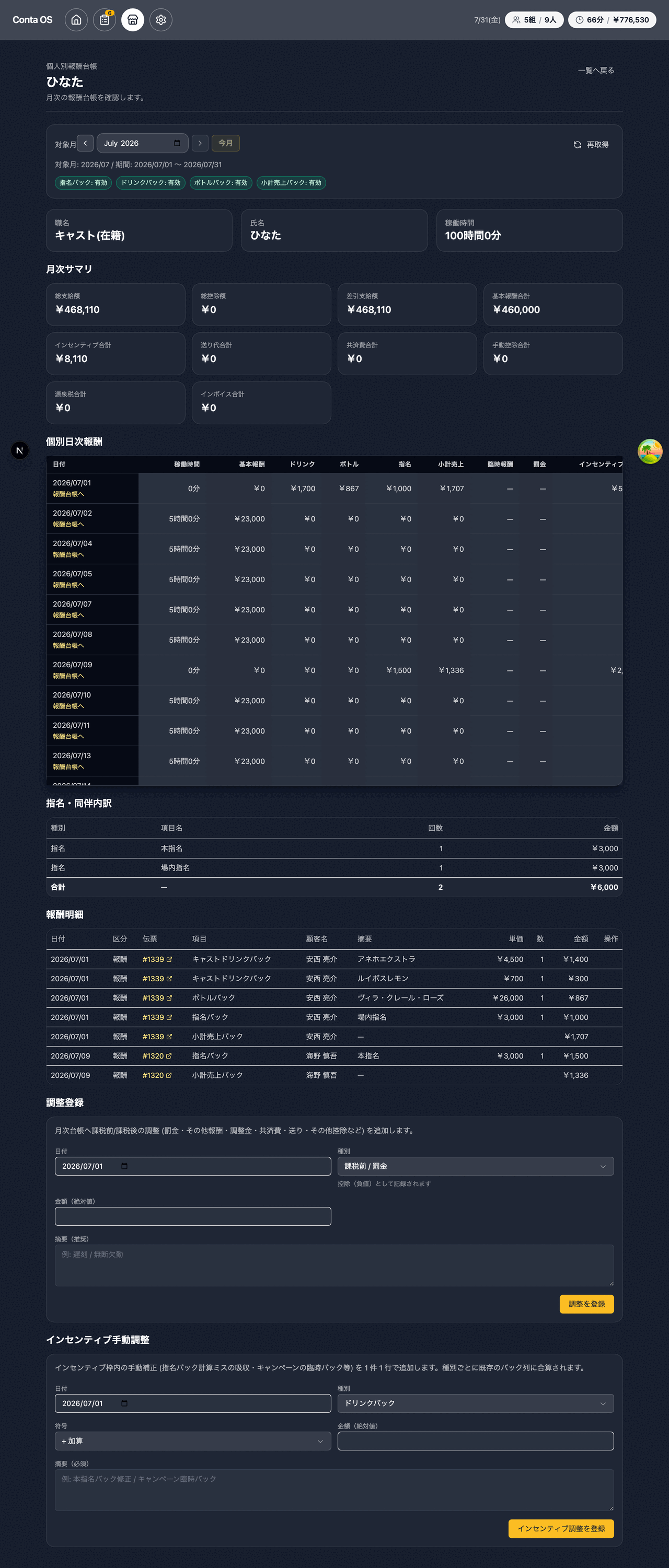Click the 一覧へ戻る link
The image size is (669, 1568).
(596, 71)
